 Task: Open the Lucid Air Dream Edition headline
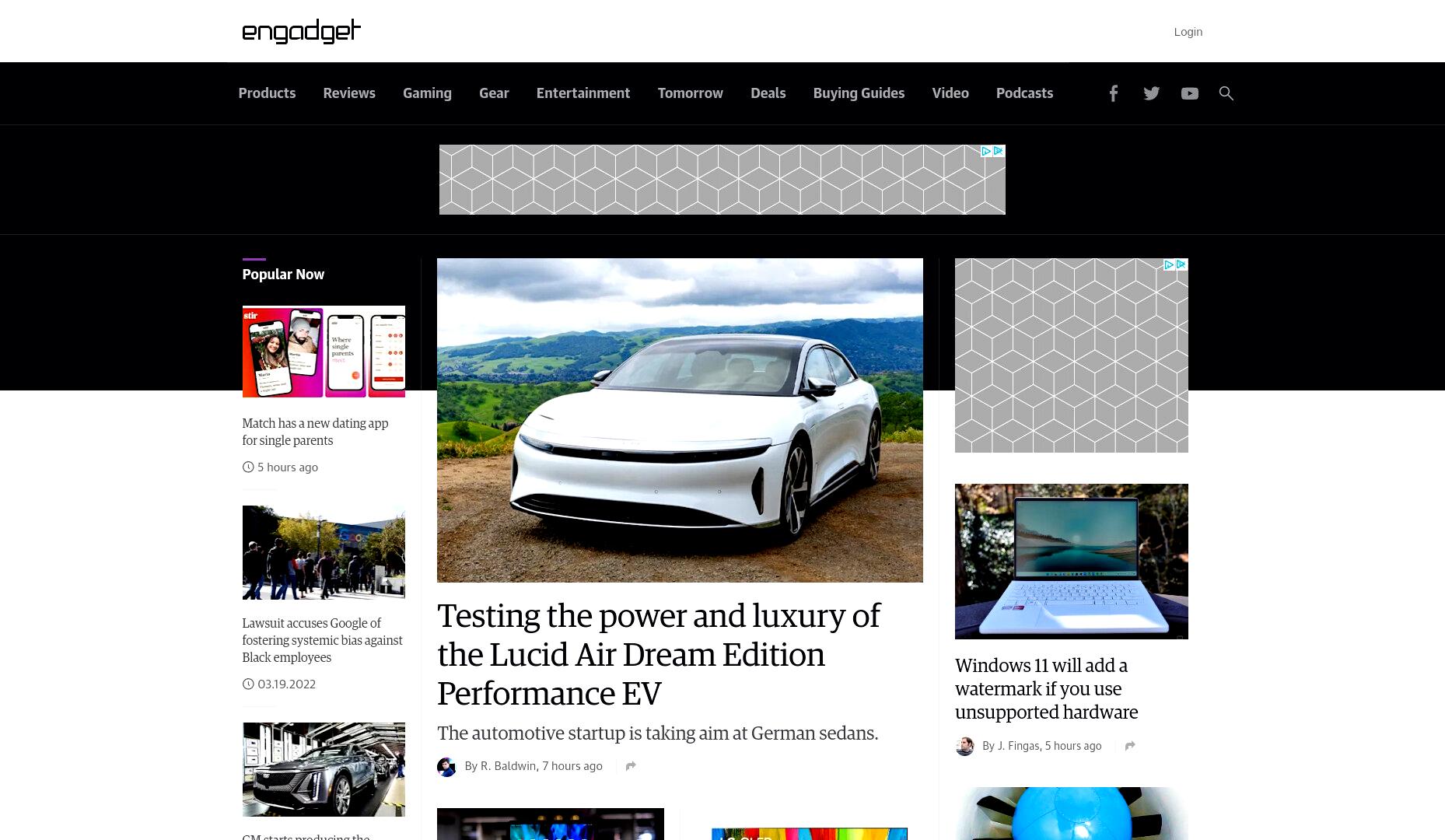tap(659, 654)
